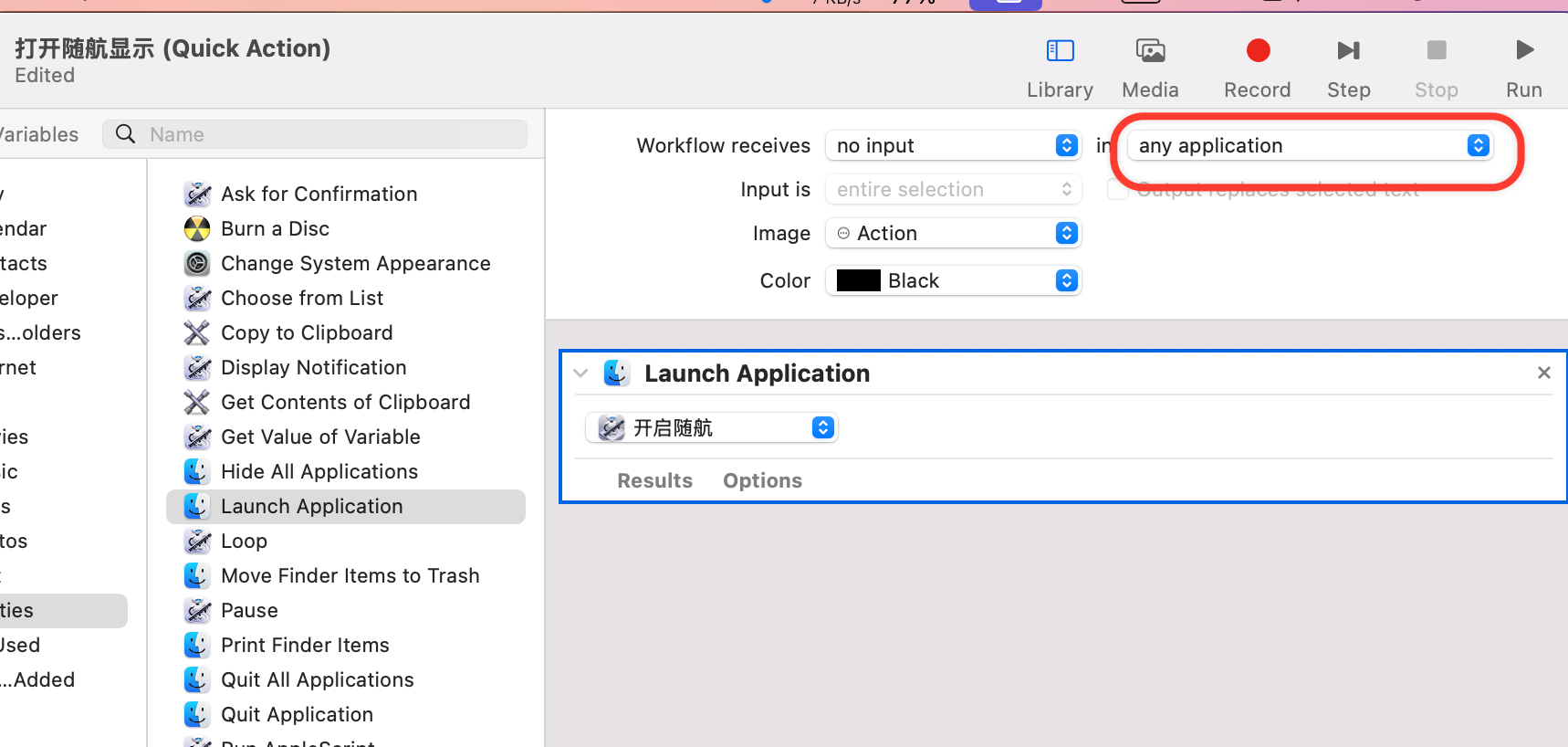
Task: Click the Move Finder Items to Trash icon
Action: (197, 575)
